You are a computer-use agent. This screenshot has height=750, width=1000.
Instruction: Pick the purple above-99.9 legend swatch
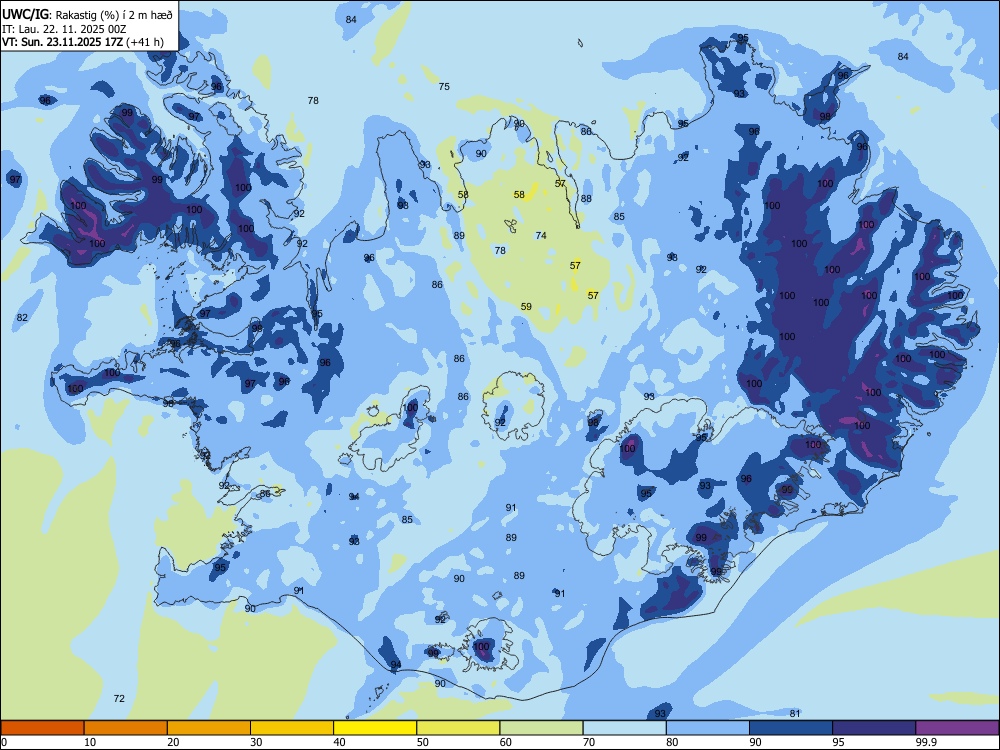[957, 728]
